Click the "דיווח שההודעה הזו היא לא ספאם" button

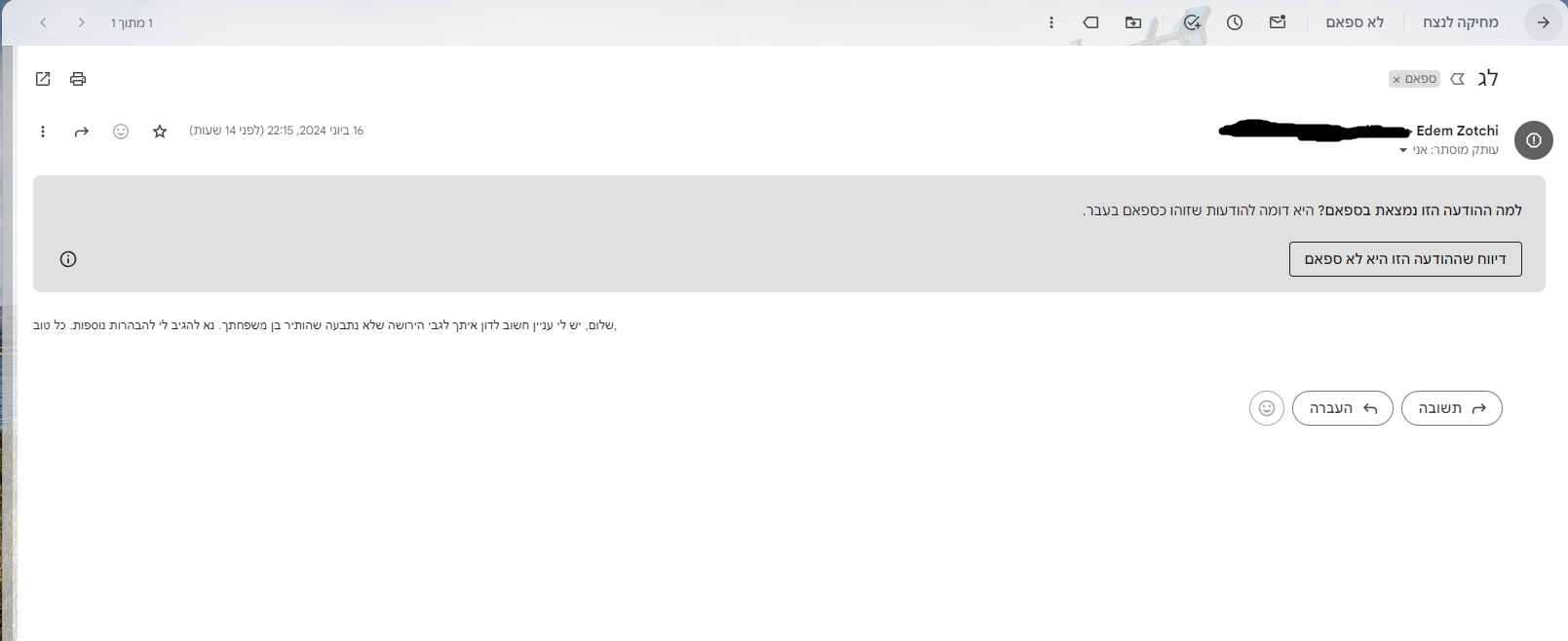pos(1404,259)
